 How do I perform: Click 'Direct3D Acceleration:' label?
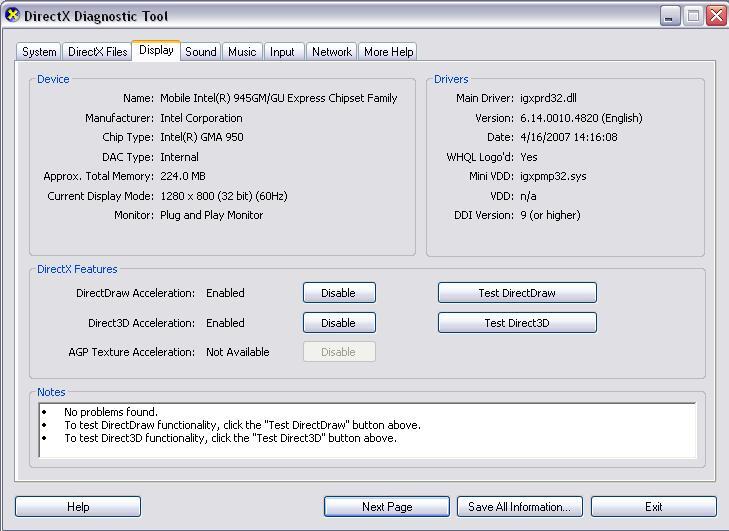141,323
